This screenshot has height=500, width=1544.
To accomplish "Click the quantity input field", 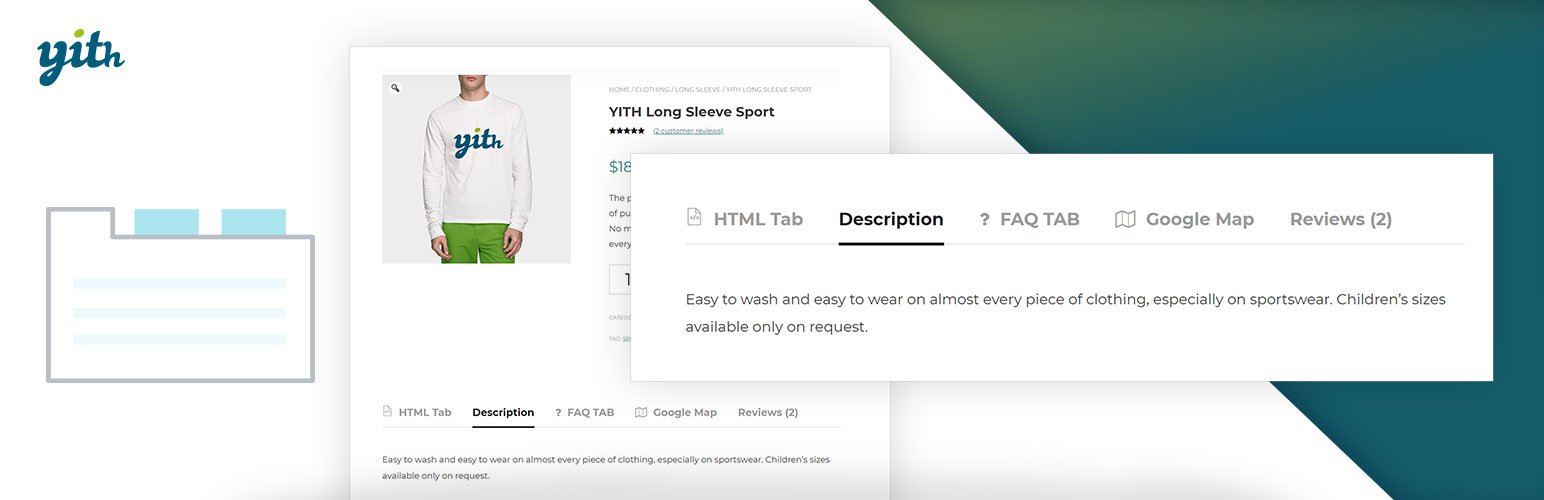I will (620, 280).
